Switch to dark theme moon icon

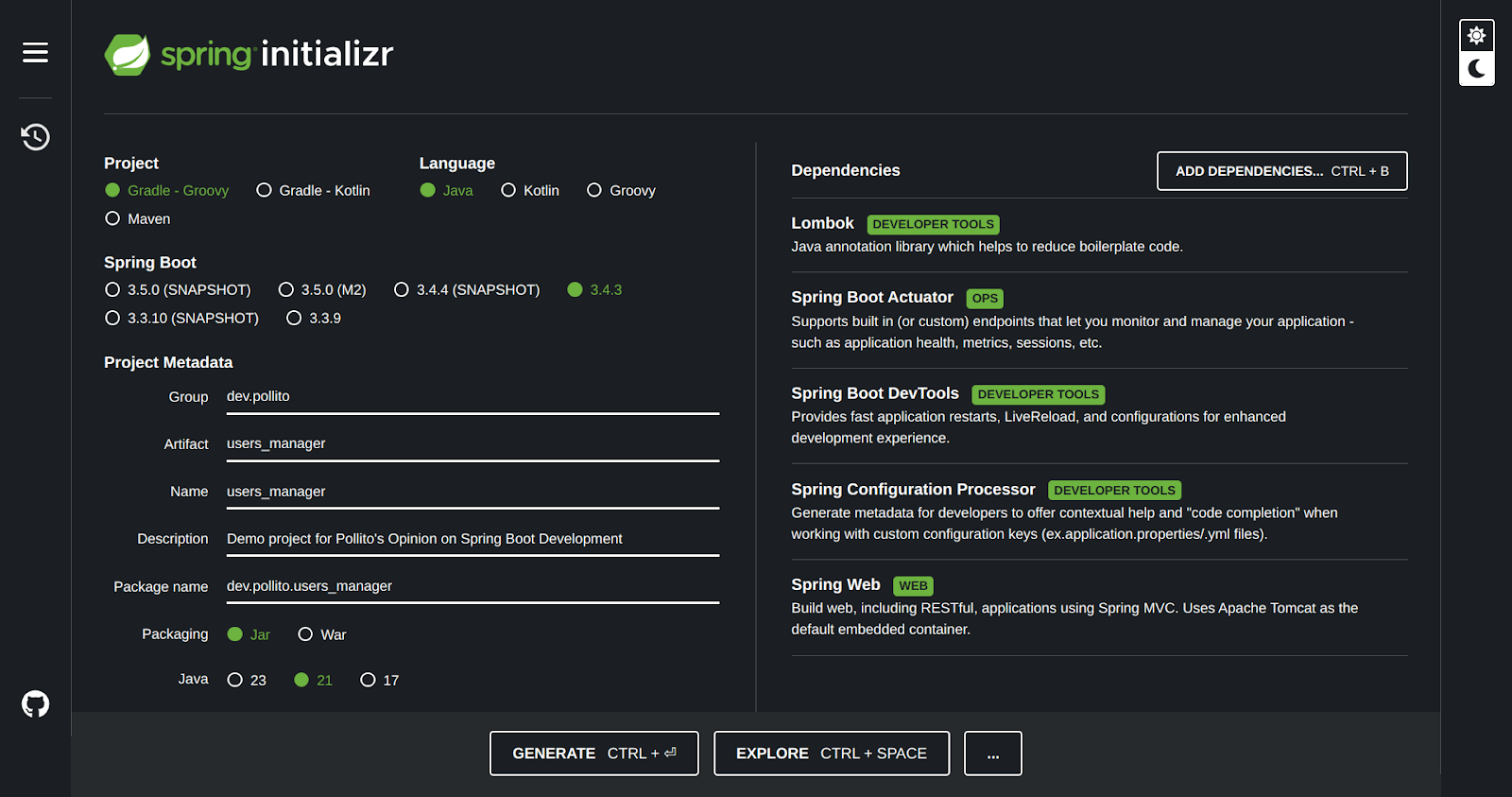click(1476, 68)
